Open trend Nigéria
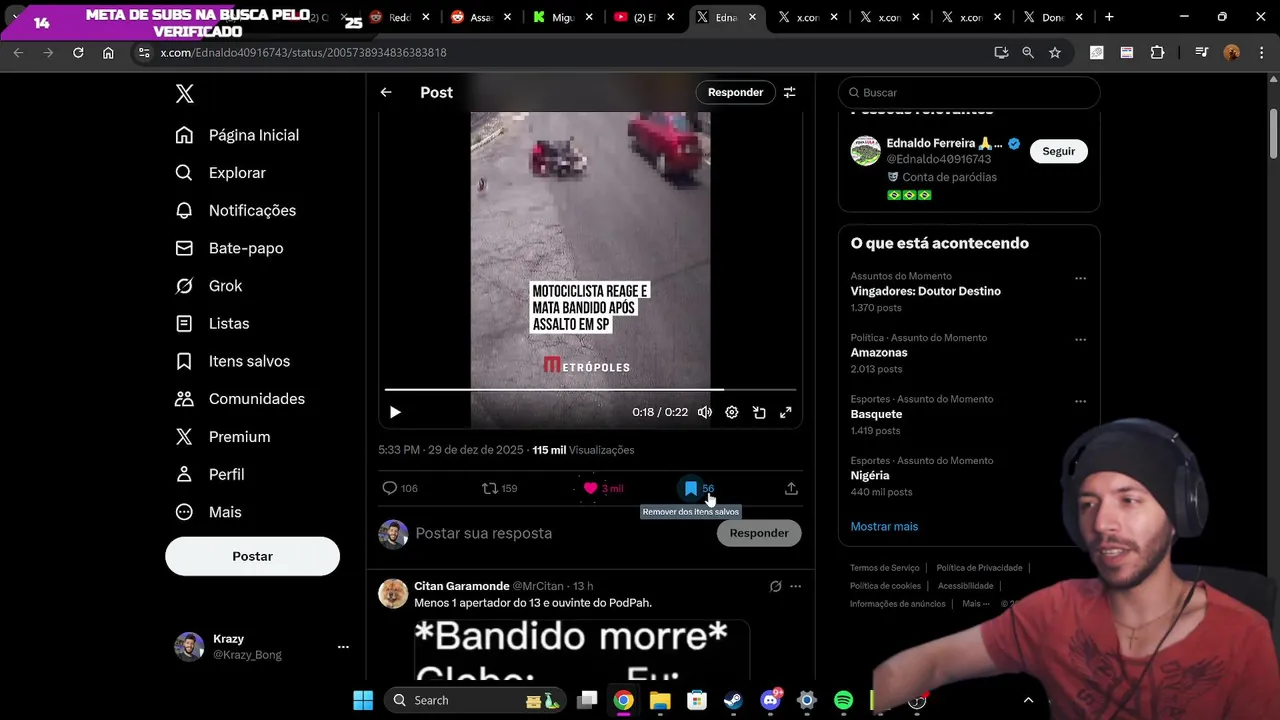This screenshot has height=720, width=1280. 872,476
